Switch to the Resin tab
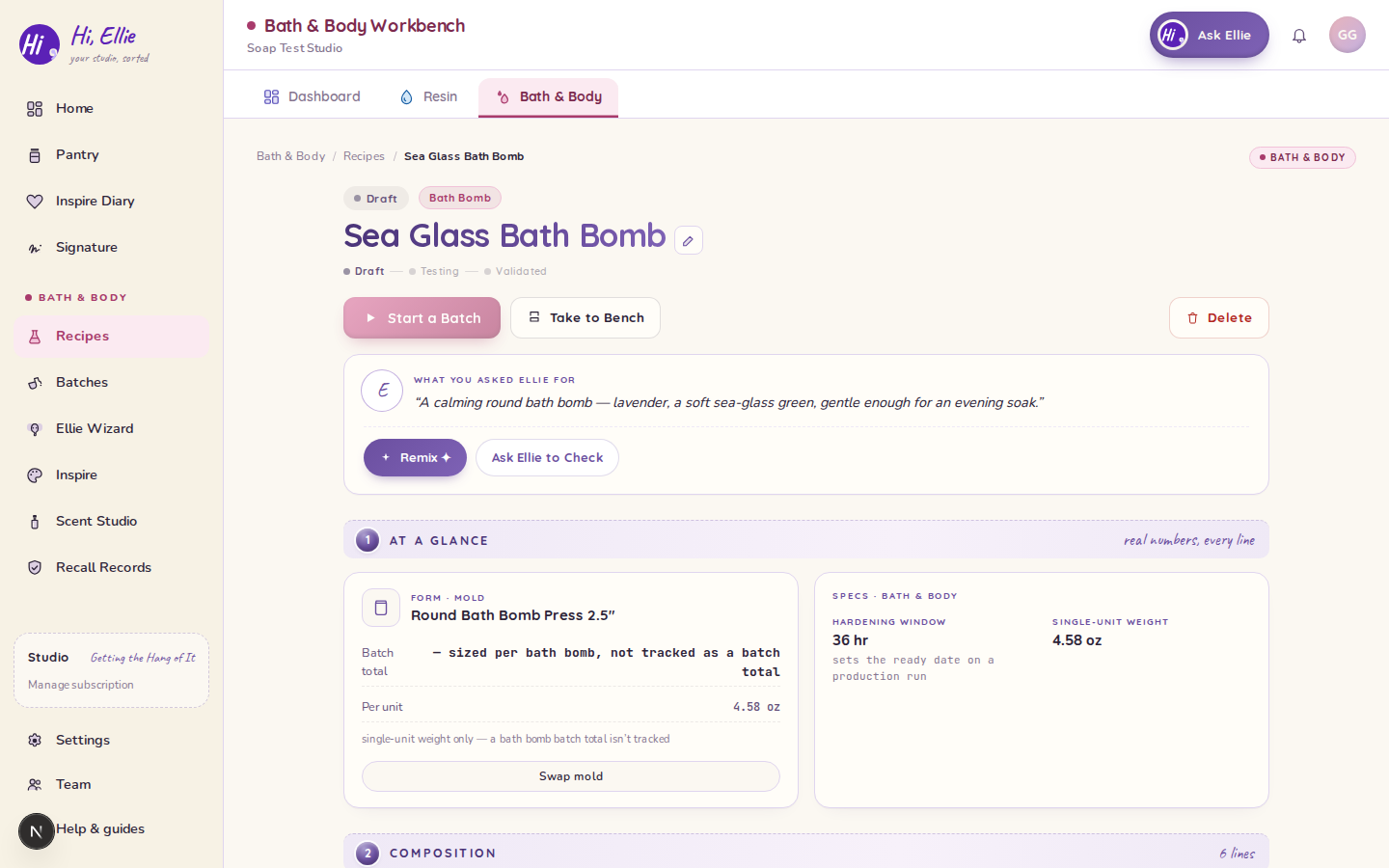 pyautogui.click(x=428, y=96)
